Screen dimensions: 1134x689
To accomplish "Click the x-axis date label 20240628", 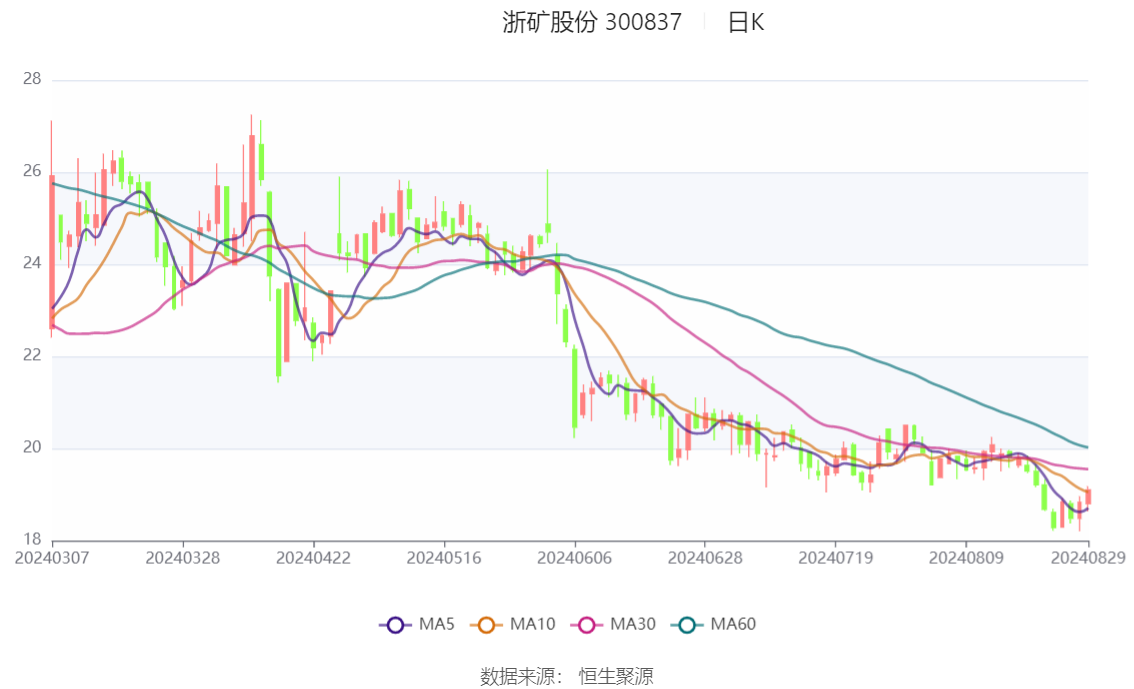I will tap(705, 558).
